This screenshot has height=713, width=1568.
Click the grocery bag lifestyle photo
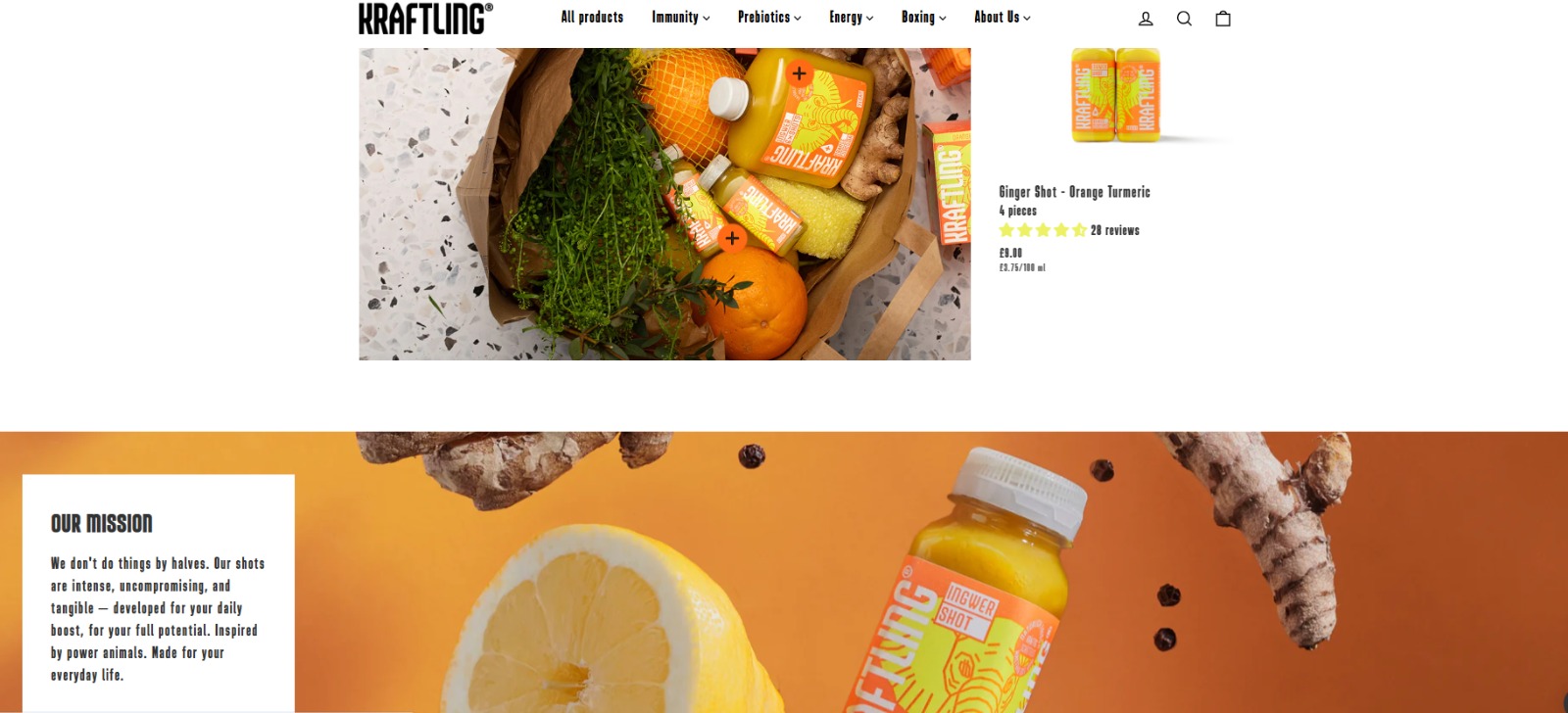pyautogui.click(x=664, y=204)
